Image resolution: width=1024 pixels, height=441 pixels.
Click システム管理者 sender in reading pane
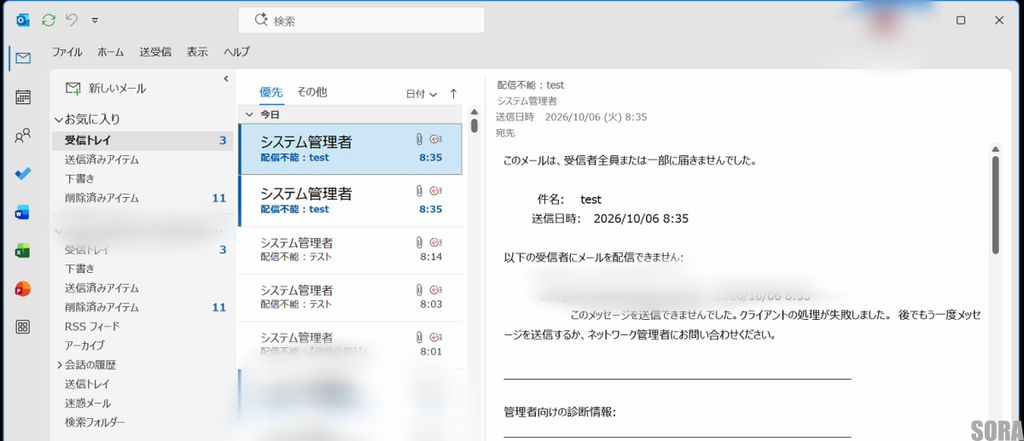pos(527,101)
